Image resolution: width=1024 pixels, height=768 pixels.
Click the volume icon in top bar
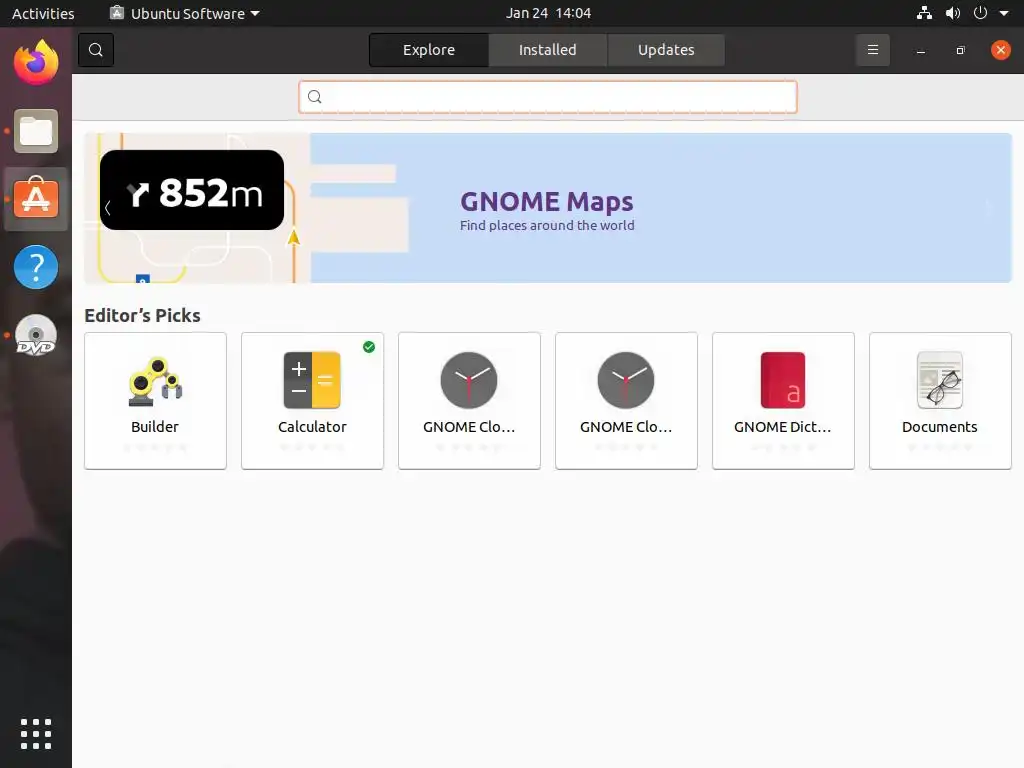click(x=953, y=13)
